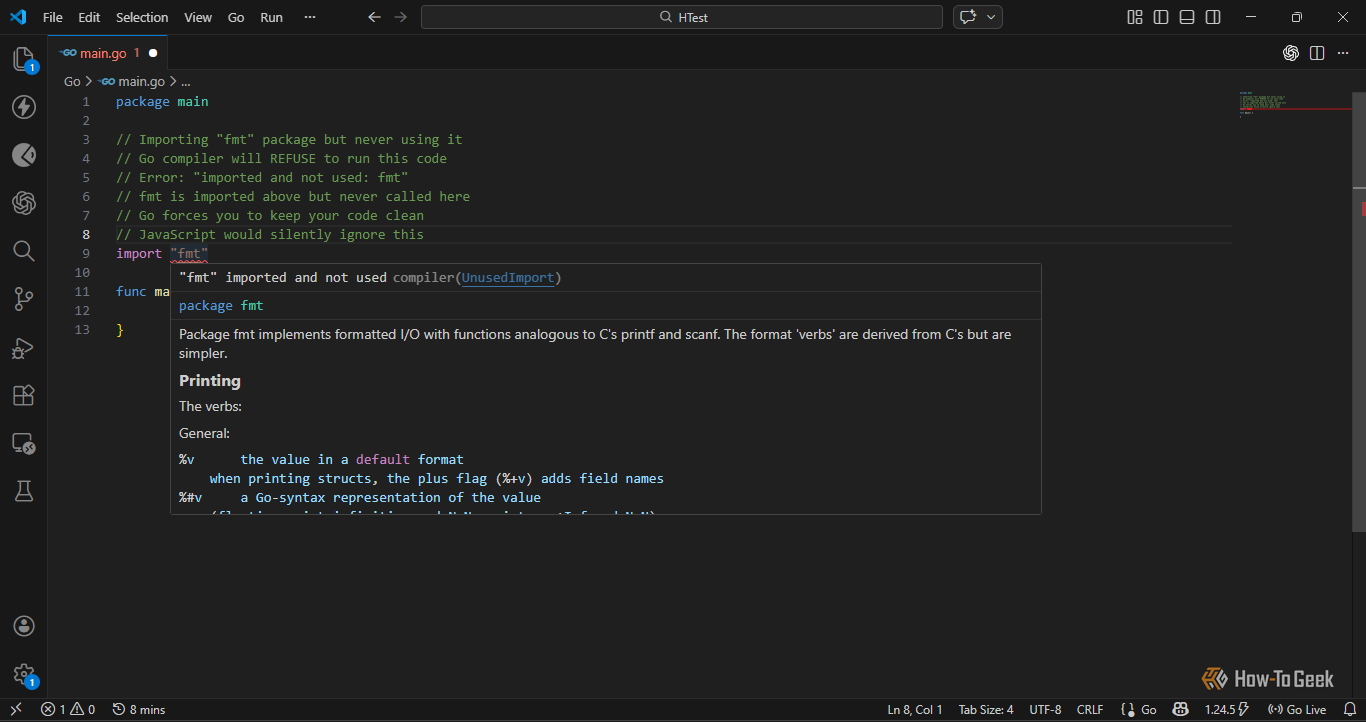The width and height of the screenshot is (1366, 722).
Task: Close the unsaved main.go tab dot
Action: pyautogui.click(x=153, y=53)
